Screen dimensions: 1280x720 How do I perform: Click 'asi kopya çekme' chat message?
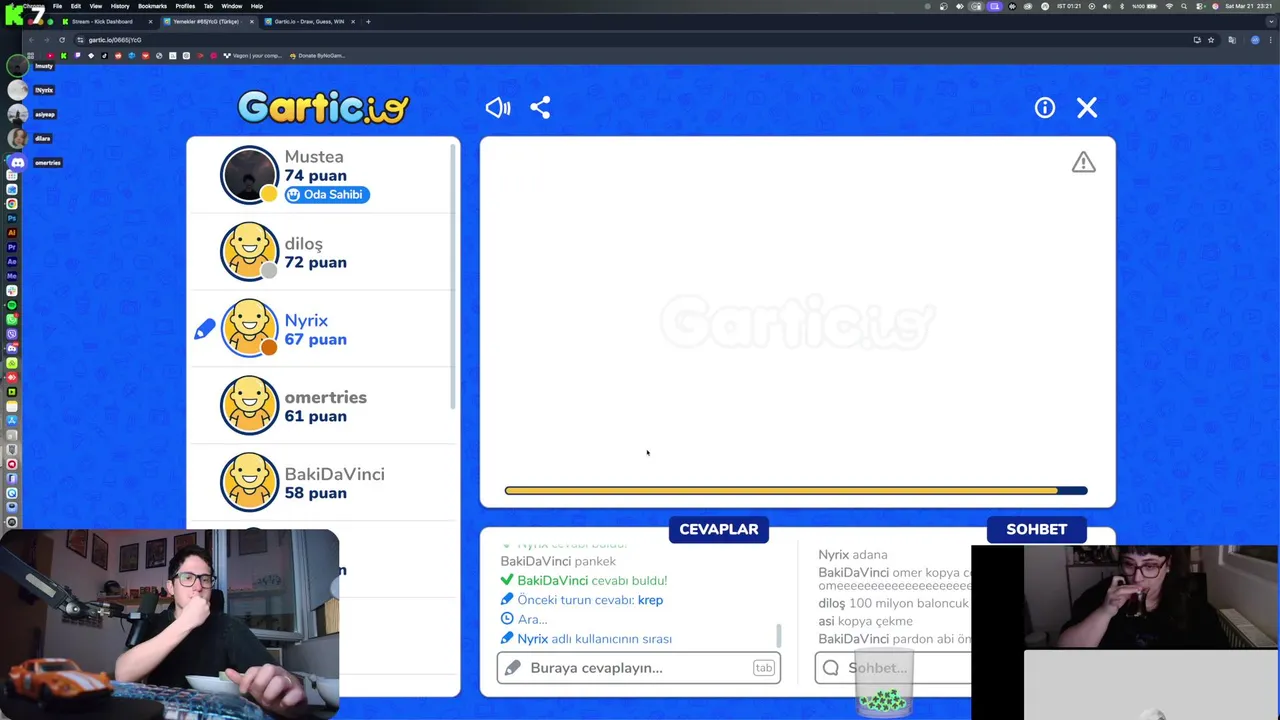coord(865,622)
